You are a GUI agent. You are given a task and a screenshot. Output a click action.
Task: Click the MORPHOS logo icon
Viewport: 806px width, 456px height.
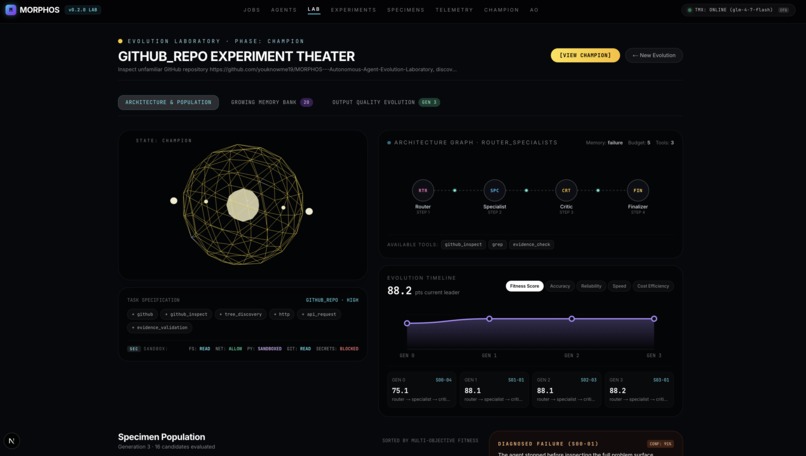(x=10, y=10)
